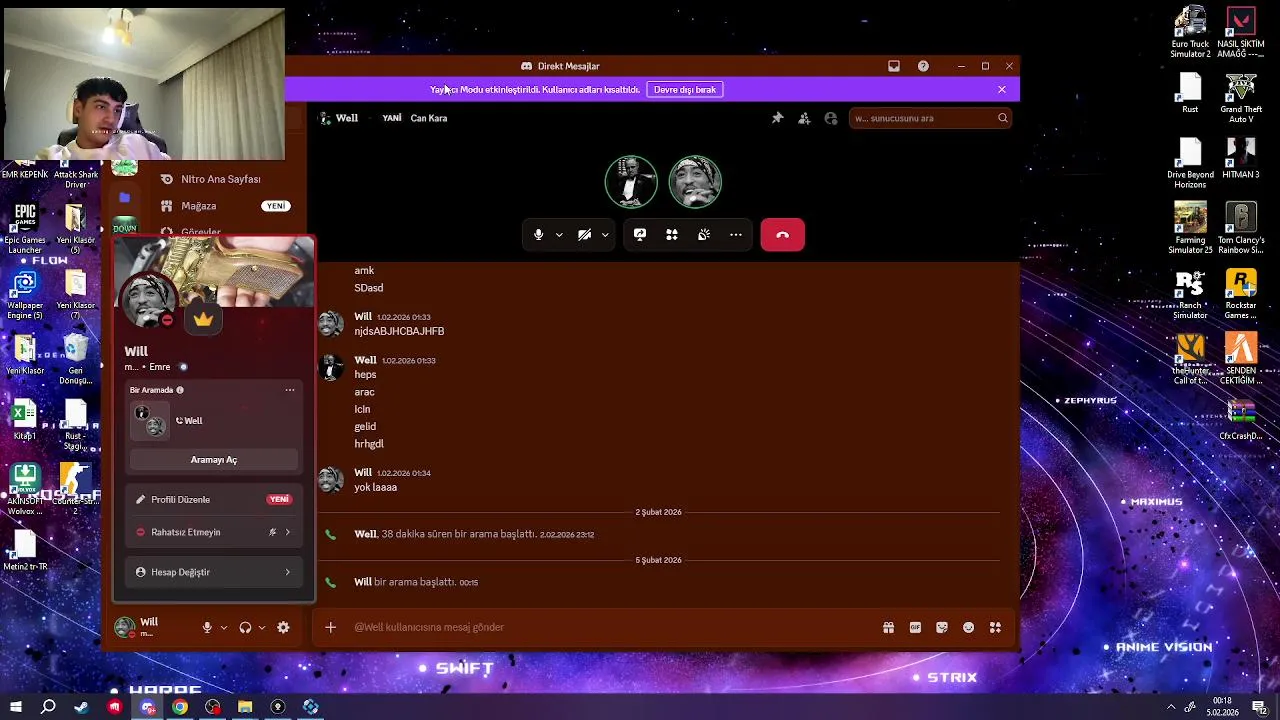Image resolution: width=1280 pixels, height=720 pixels.
Task: Open soundboard in call controls
Action: (x=704, y=235)
